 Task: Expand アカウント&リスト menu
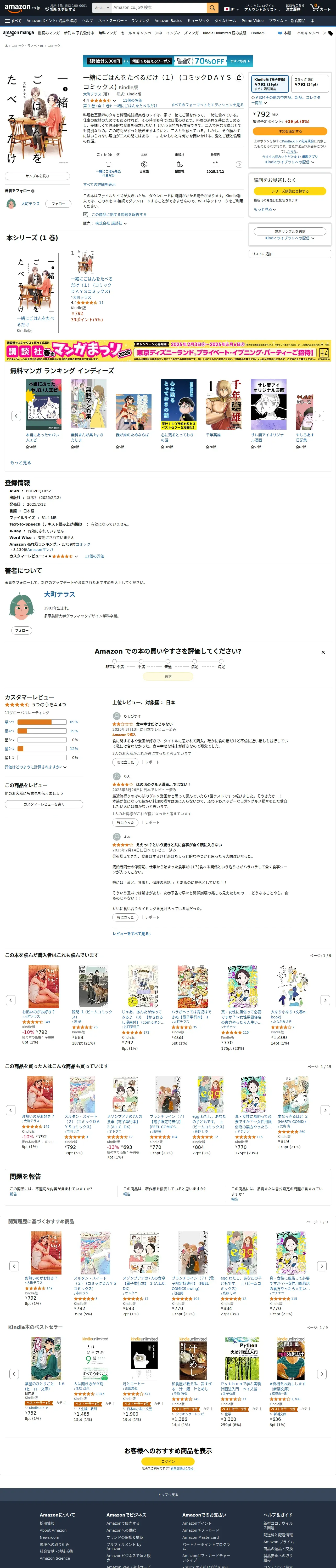pos(262,8)
